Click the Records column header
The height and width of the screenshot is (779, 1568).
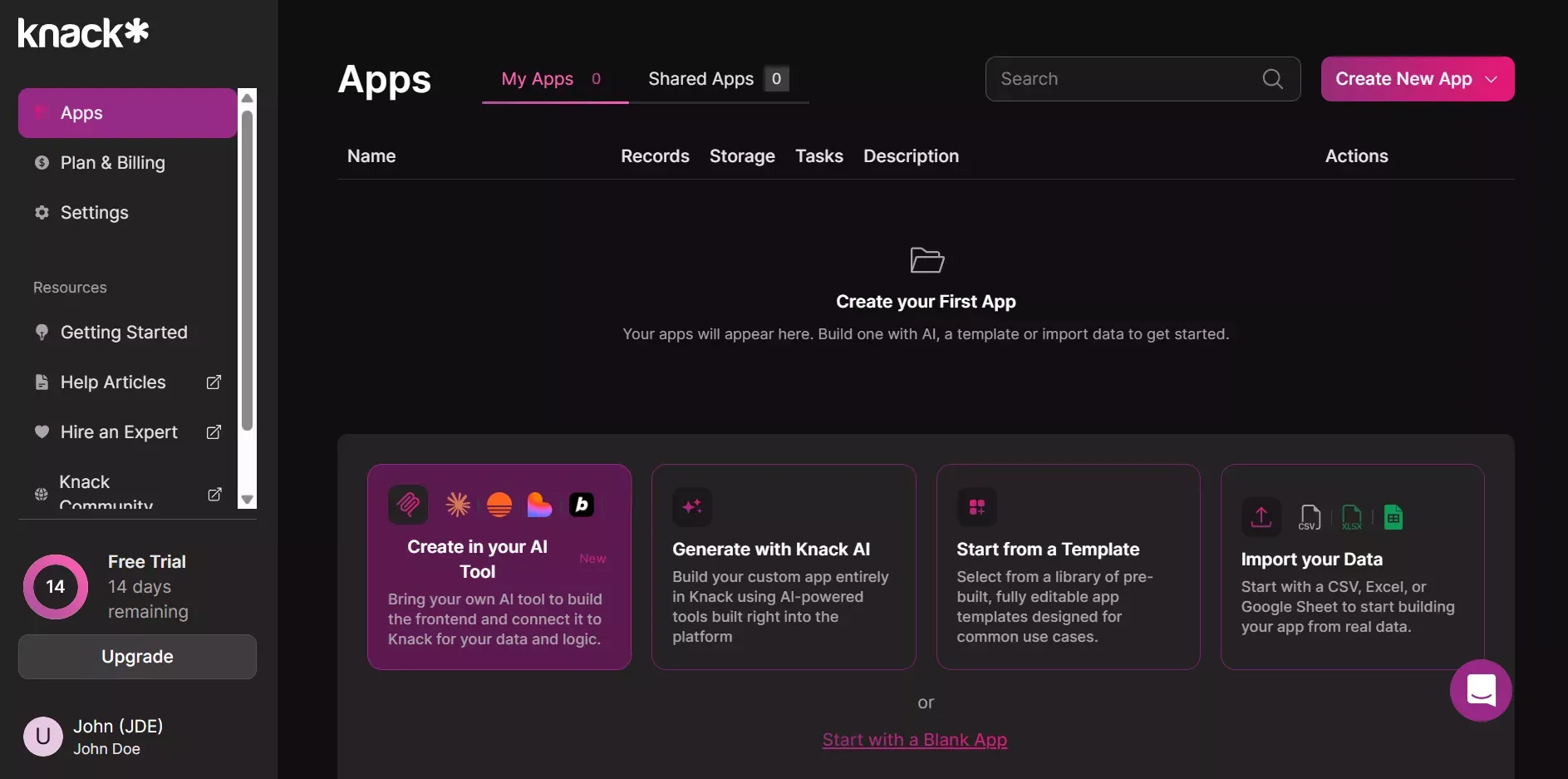pyautogui.click(x=655, y=156)
